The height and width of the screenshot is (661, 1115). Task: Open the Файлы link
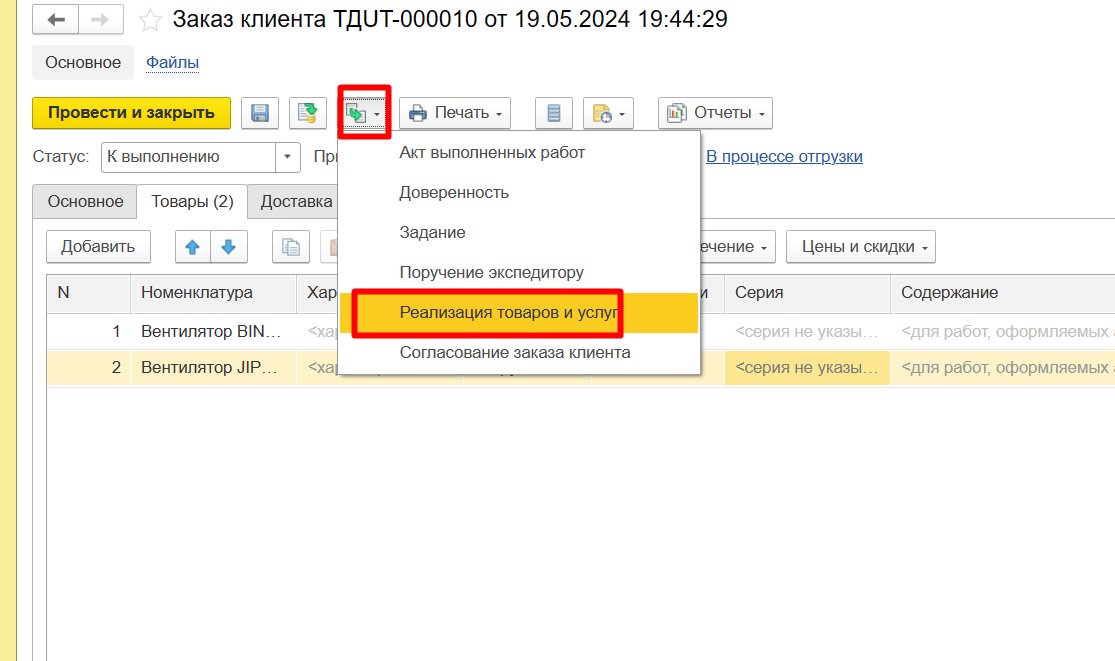[173, 63]
